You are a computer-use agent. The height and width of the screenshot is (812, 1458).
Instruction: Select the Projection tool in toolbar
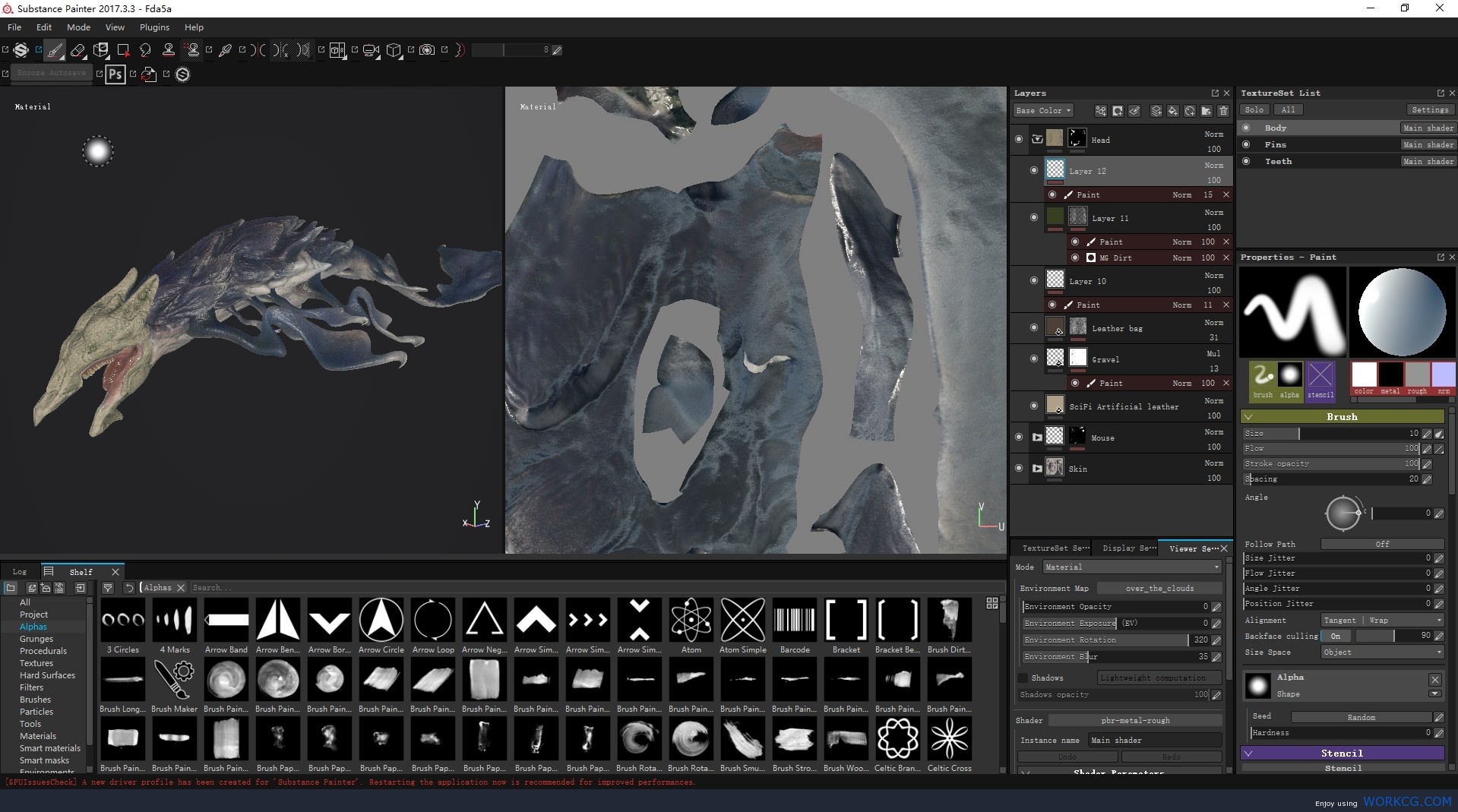[x=100, y=51]
